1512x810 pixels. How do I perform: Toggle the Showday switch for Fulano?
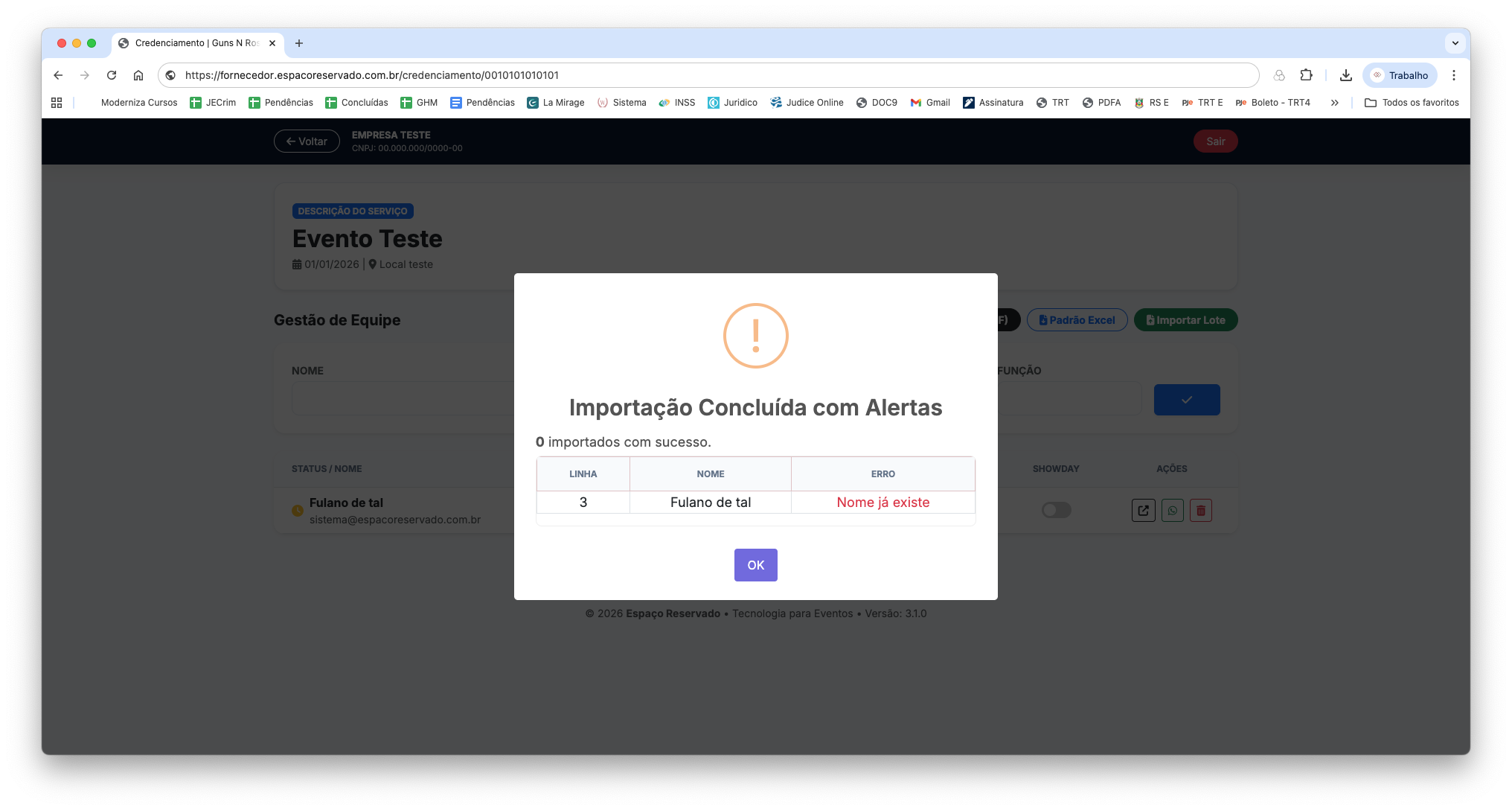[x=1056, y=510]
